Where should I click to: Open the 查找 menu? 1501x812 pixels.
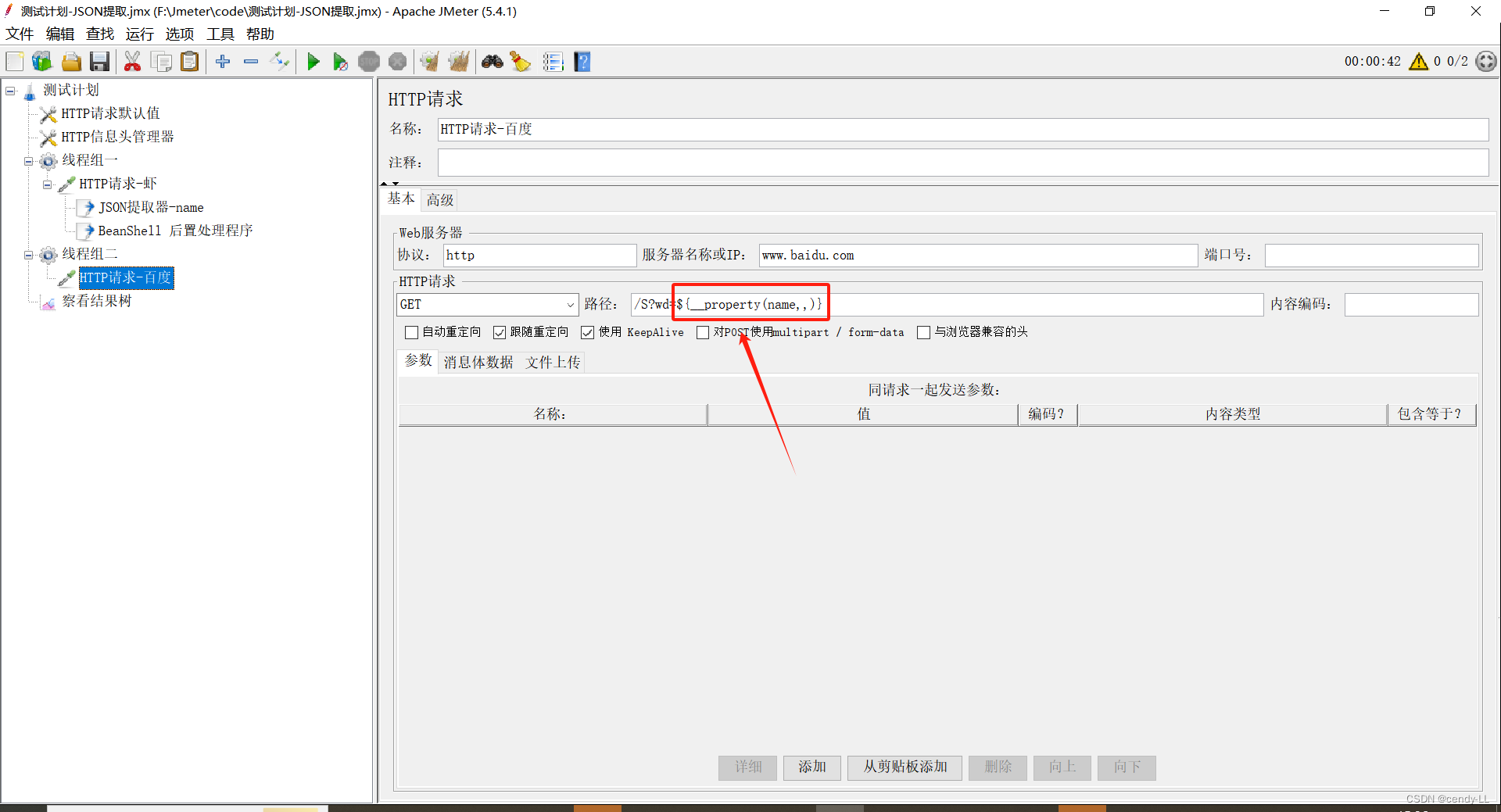click(100, 34)
